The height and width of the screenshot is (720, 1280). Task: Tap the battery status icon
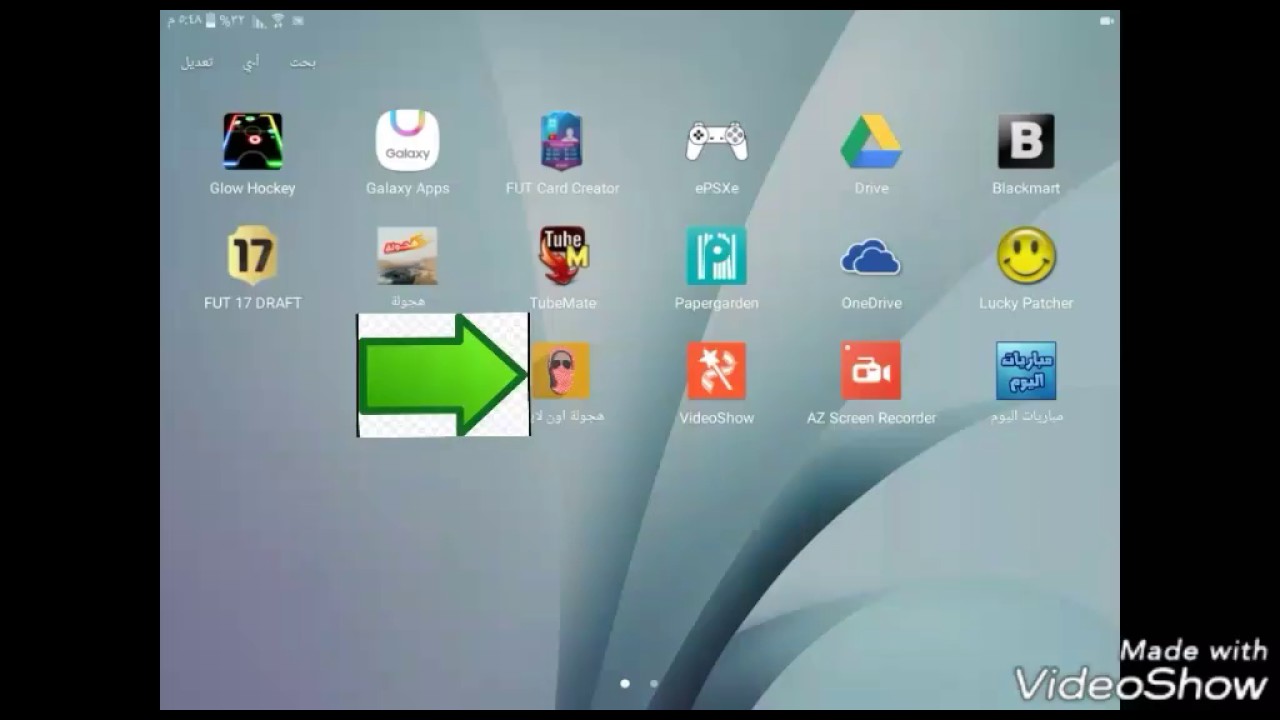tap(211, 20)
